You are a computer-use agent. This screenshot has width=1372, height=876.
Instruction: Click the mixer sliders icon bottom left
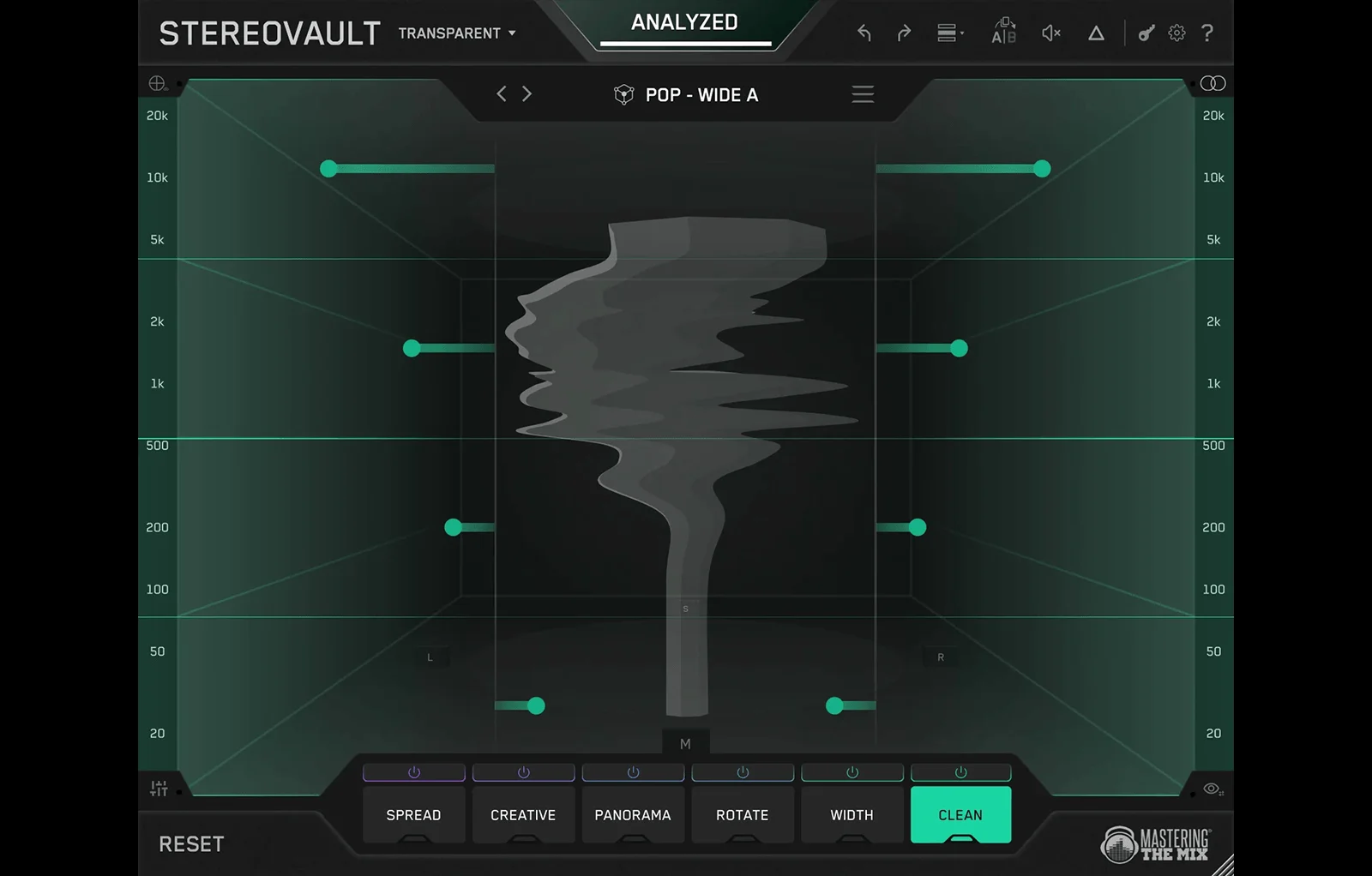[x=159, y=789]
